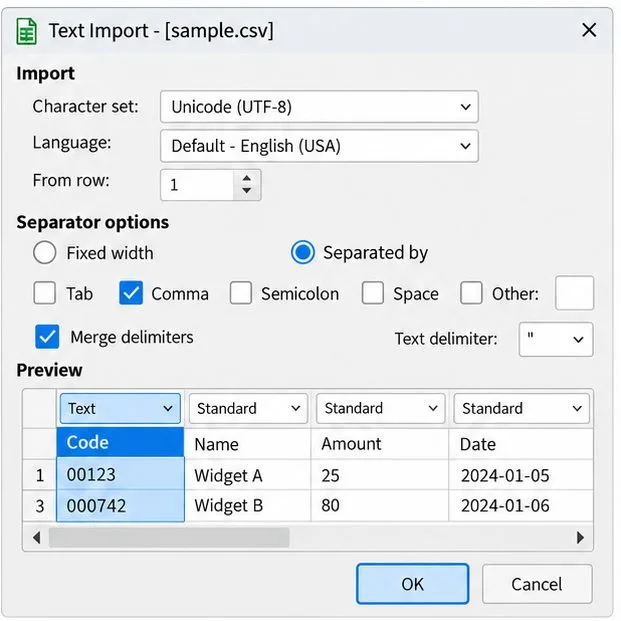Enable the Other separator checkbox

click(471, 293)
